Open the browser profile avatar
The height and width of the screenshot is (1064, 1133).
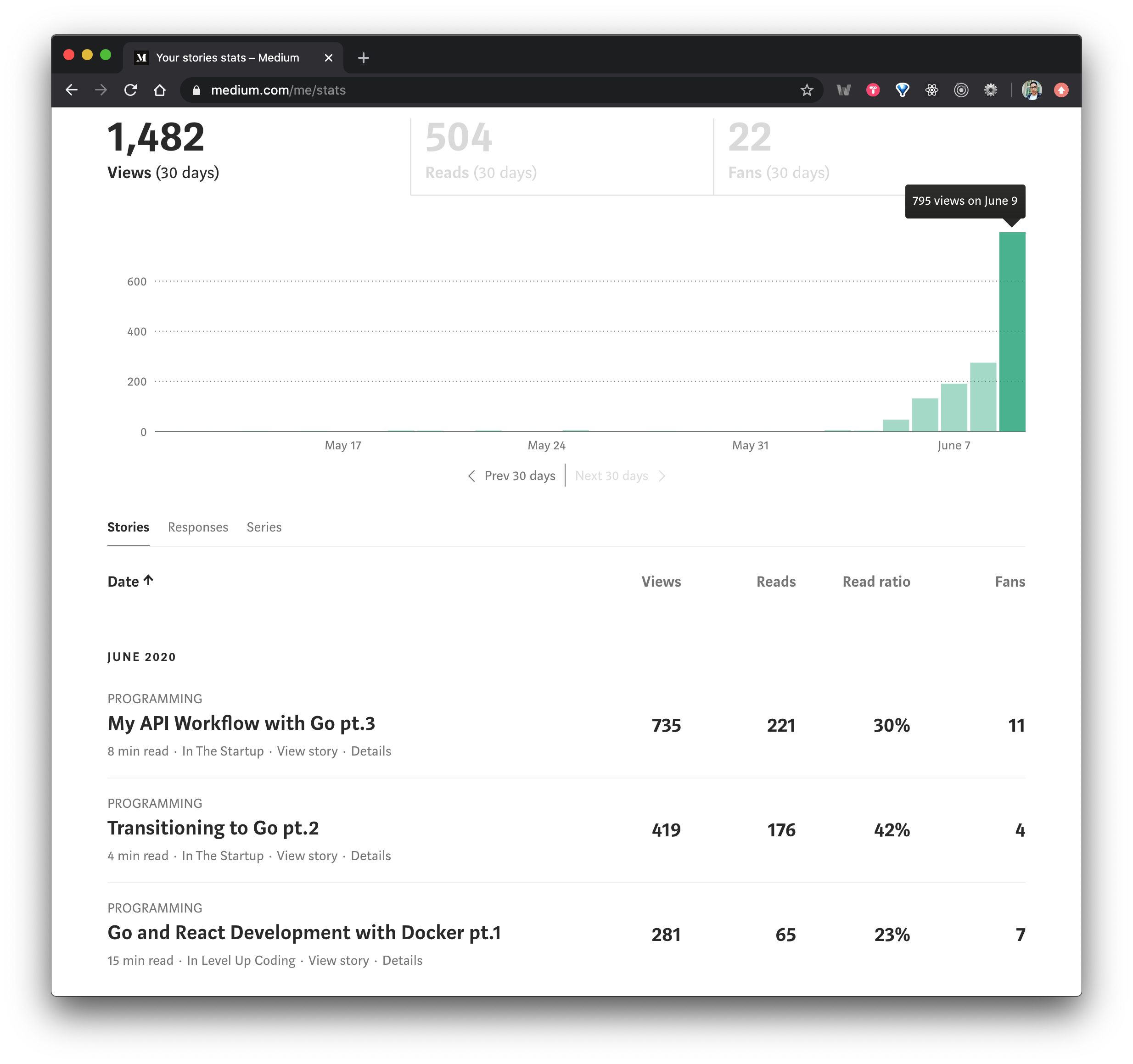[x=1031, y=90]
